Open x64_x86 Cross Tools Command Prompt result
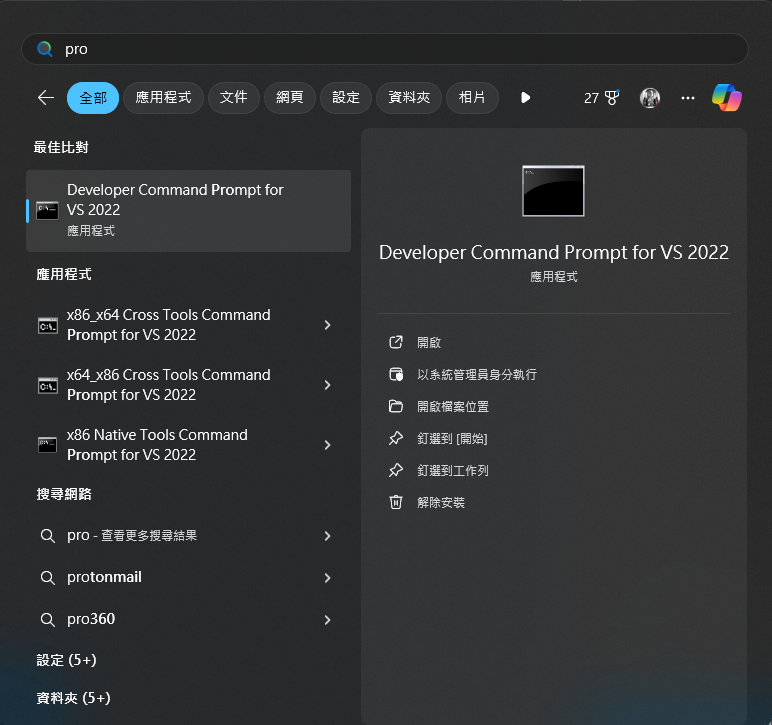 tap(189, 385)
